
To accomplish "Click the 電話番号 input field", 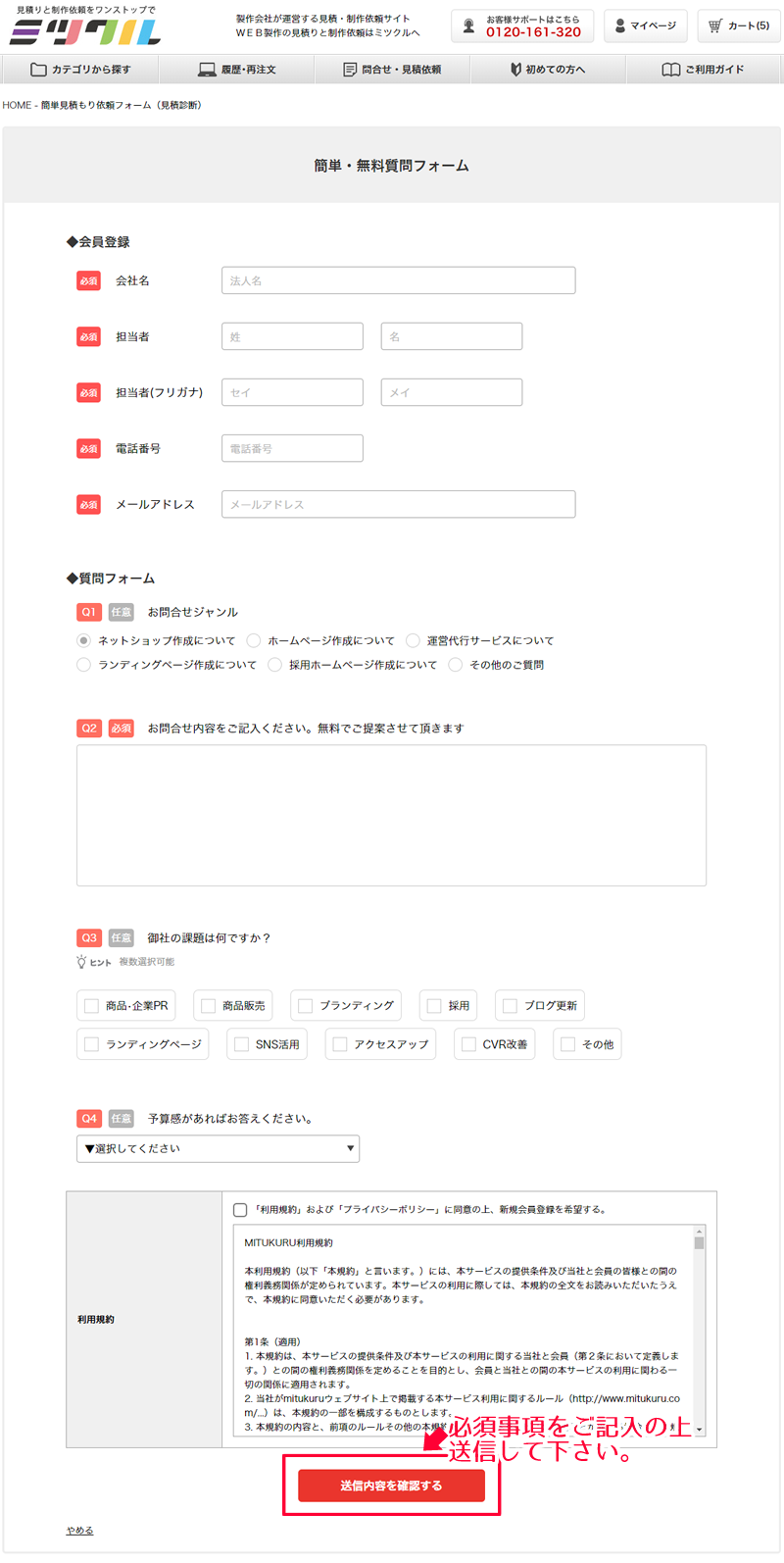I will coord(292,448).
